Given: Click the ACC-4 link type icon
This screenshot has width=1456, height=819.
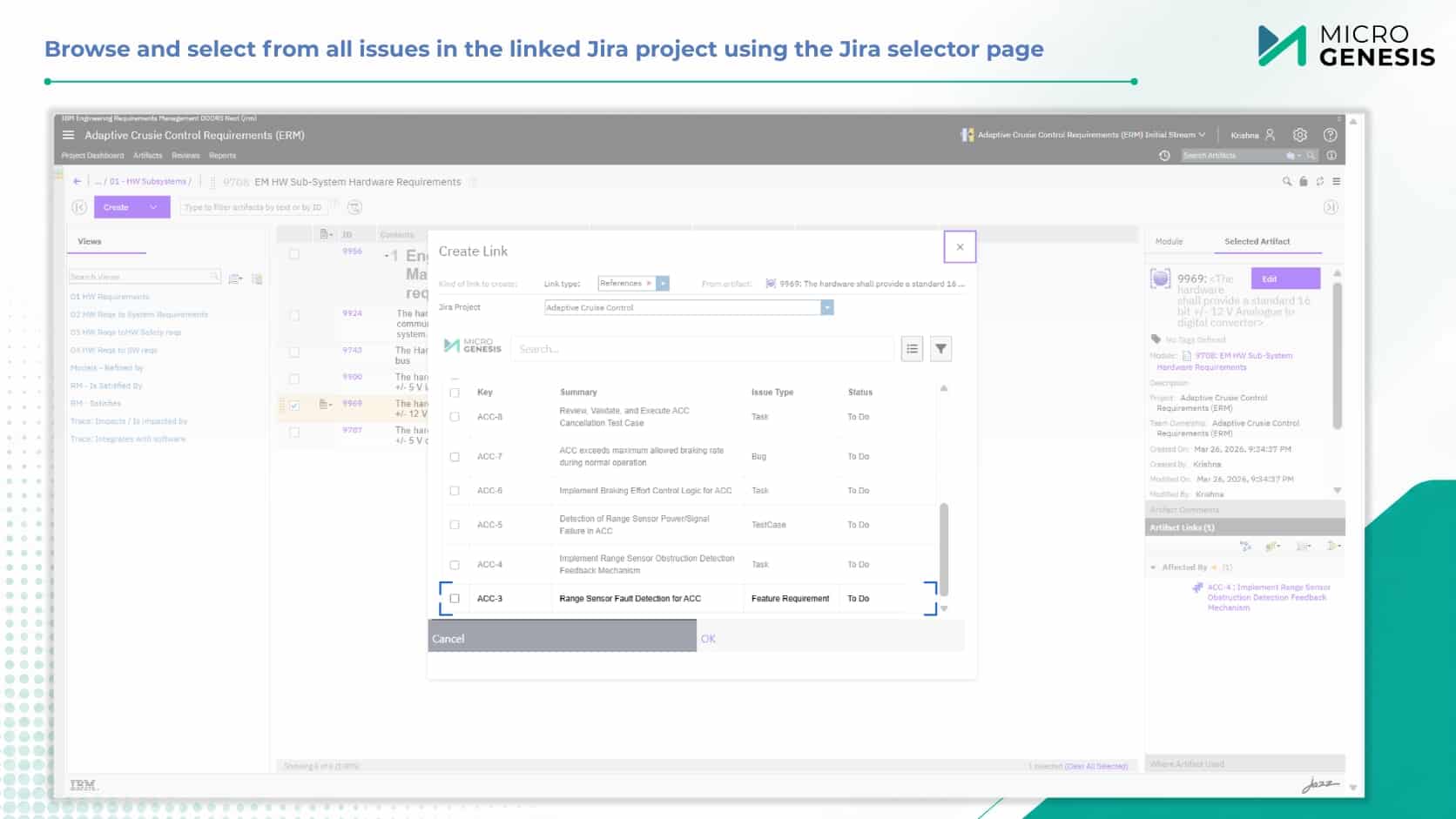Looking at the screenshot, I should (x=1197, y=588).
